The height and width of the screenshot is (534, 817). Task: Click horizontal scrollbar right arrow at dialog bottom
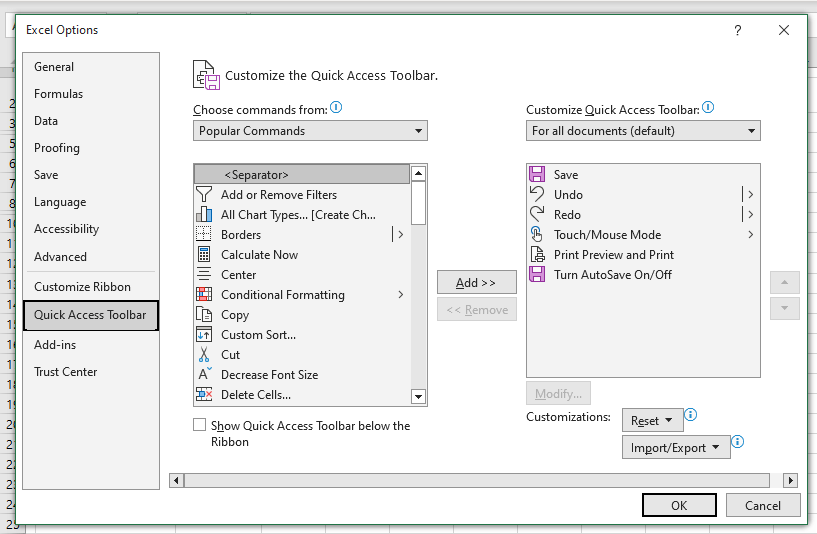click(790, 480)
